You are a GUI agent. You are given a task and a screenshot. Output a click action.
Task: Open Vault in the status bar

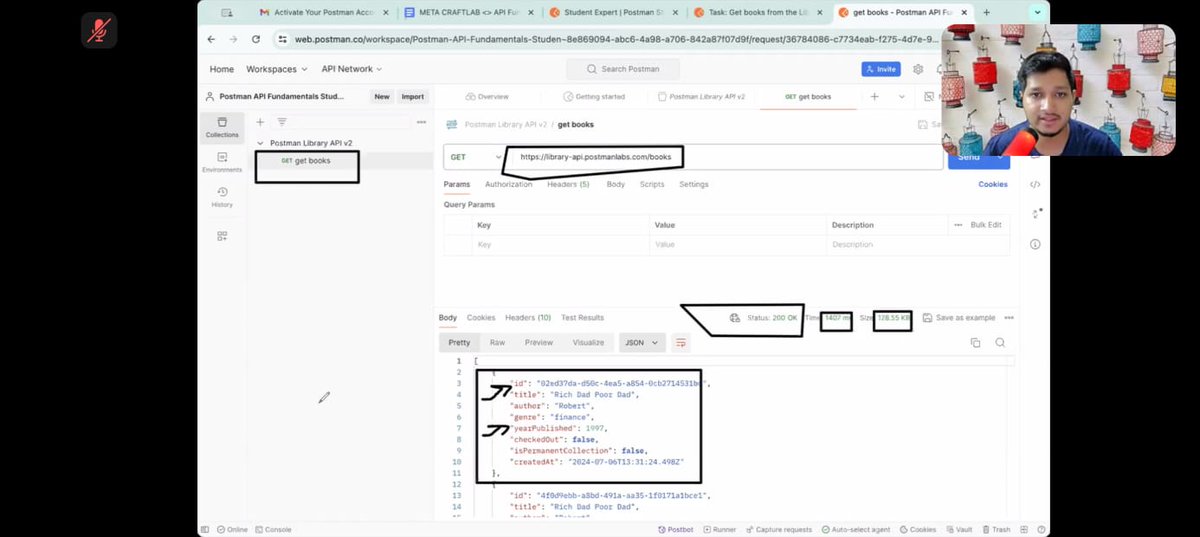point(959,529)
